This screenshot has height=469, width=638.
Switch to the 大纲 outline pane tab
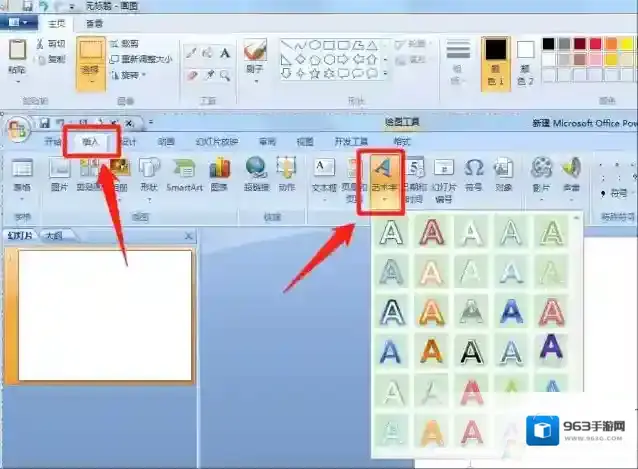click(55, 236)
